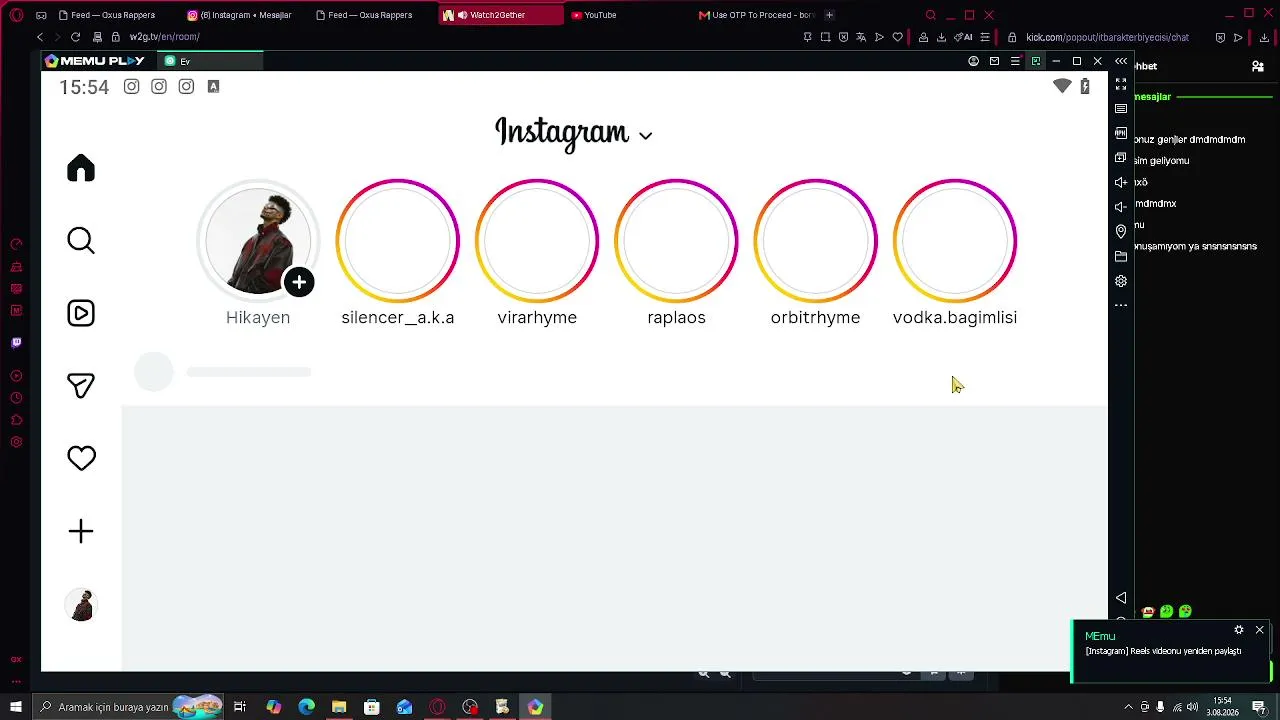
Task: Open MEmu hamburger menu
Action: pyautogui.click(x=1015, y=61)
